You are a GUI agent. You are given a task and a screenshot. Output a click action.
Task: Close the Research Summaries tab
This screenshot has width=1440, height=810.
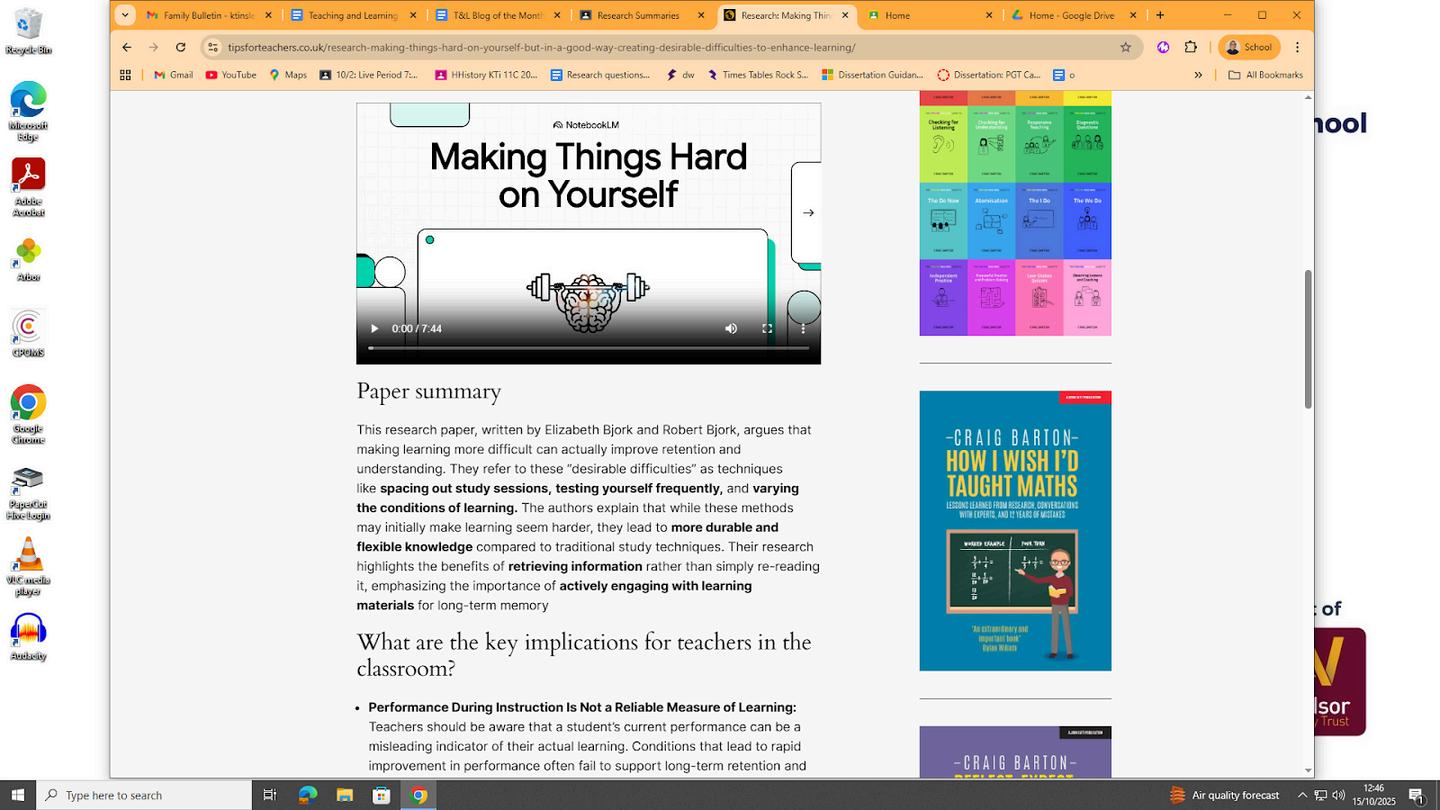701,15
